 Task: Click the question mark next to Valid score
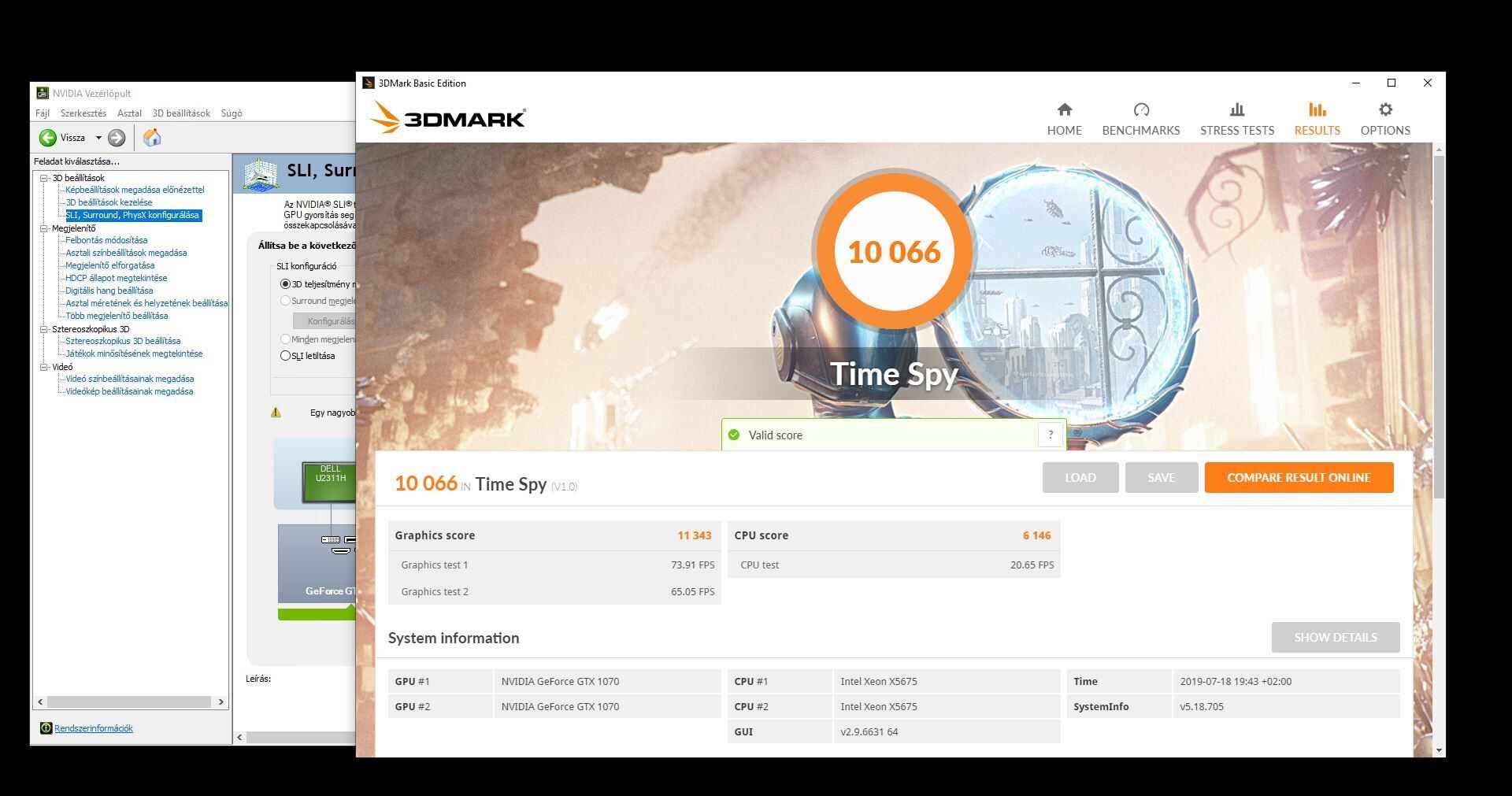1050,435
